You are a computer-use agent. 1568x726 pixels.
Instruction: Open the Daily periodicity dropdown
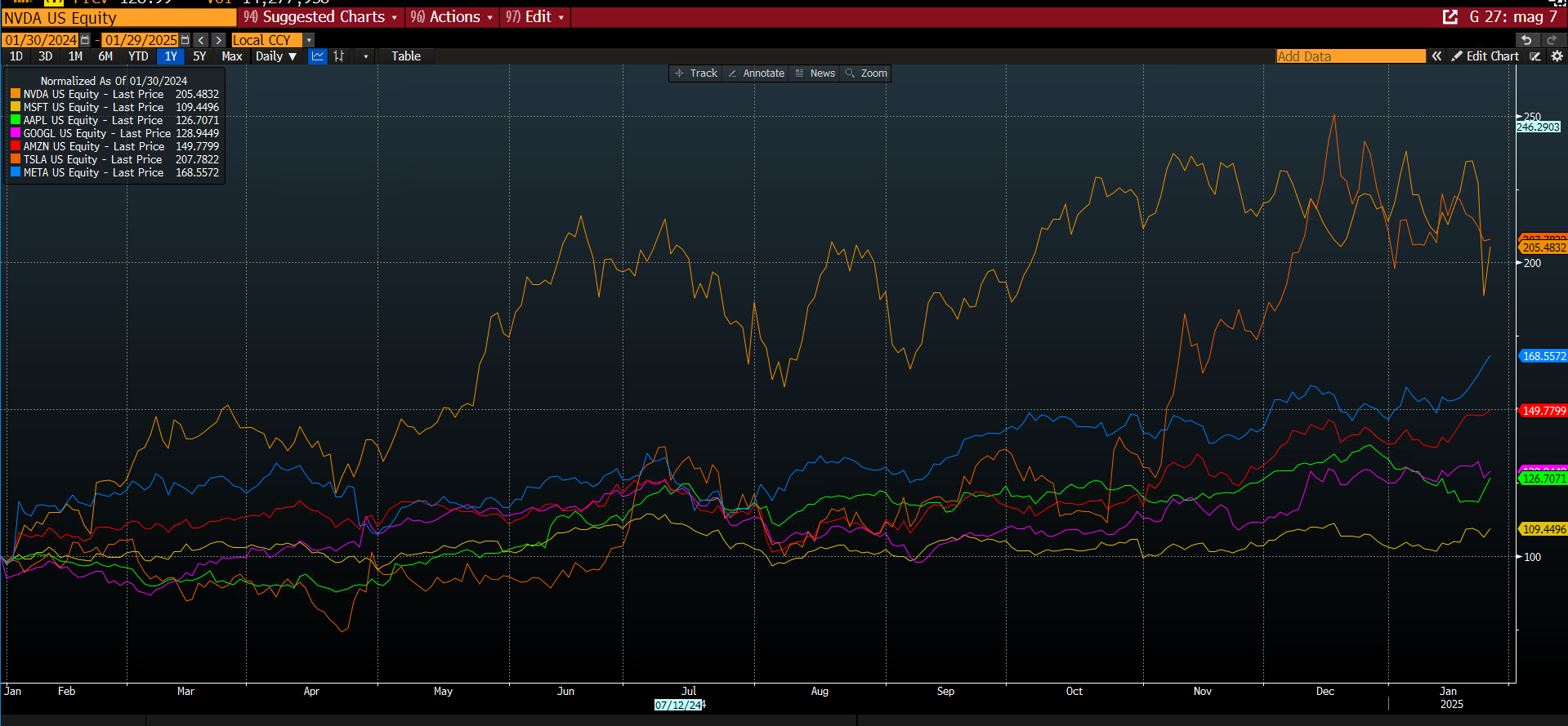(275, 56)
